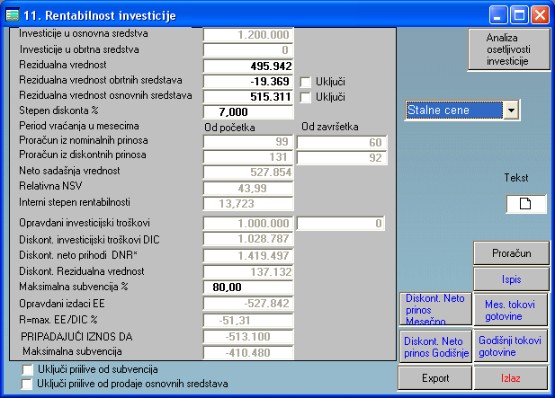The height and width of the screenshot is (398, 555).
Task: Click the application icon in the title bar
Action: pos(12,15)
